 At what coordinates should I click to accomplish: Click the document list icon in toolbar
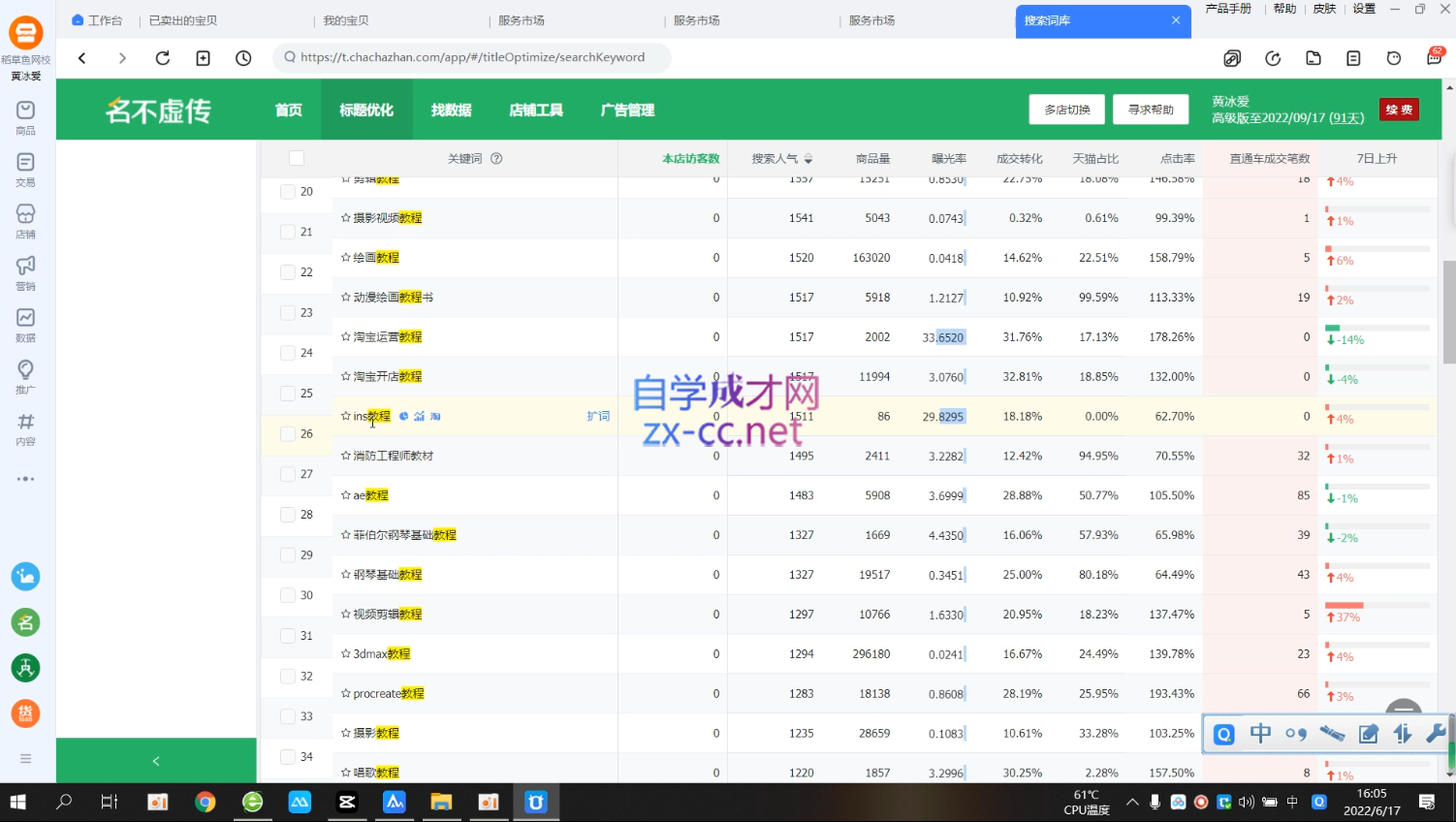tap(1353, 58)
